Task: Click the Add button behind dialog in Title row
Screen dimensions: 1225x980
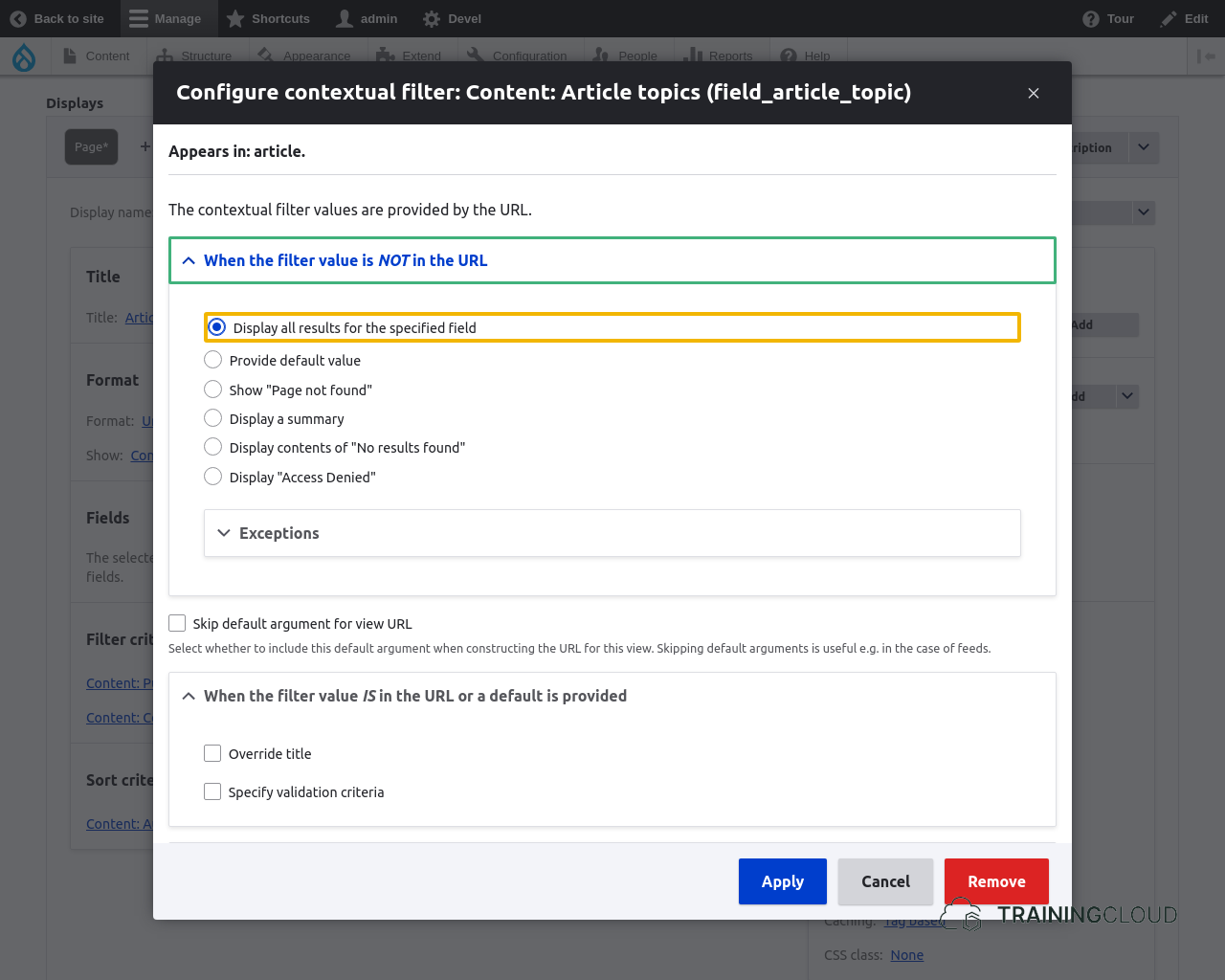Action: [x=1103, y=325]
